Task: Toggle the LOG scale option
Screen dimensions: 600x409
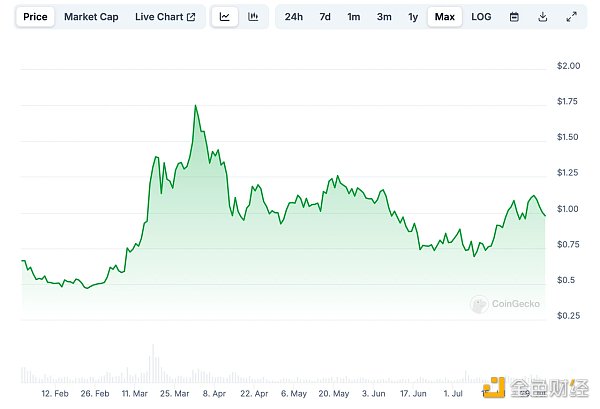Action: pyautogui.click(x=481, y=17)
